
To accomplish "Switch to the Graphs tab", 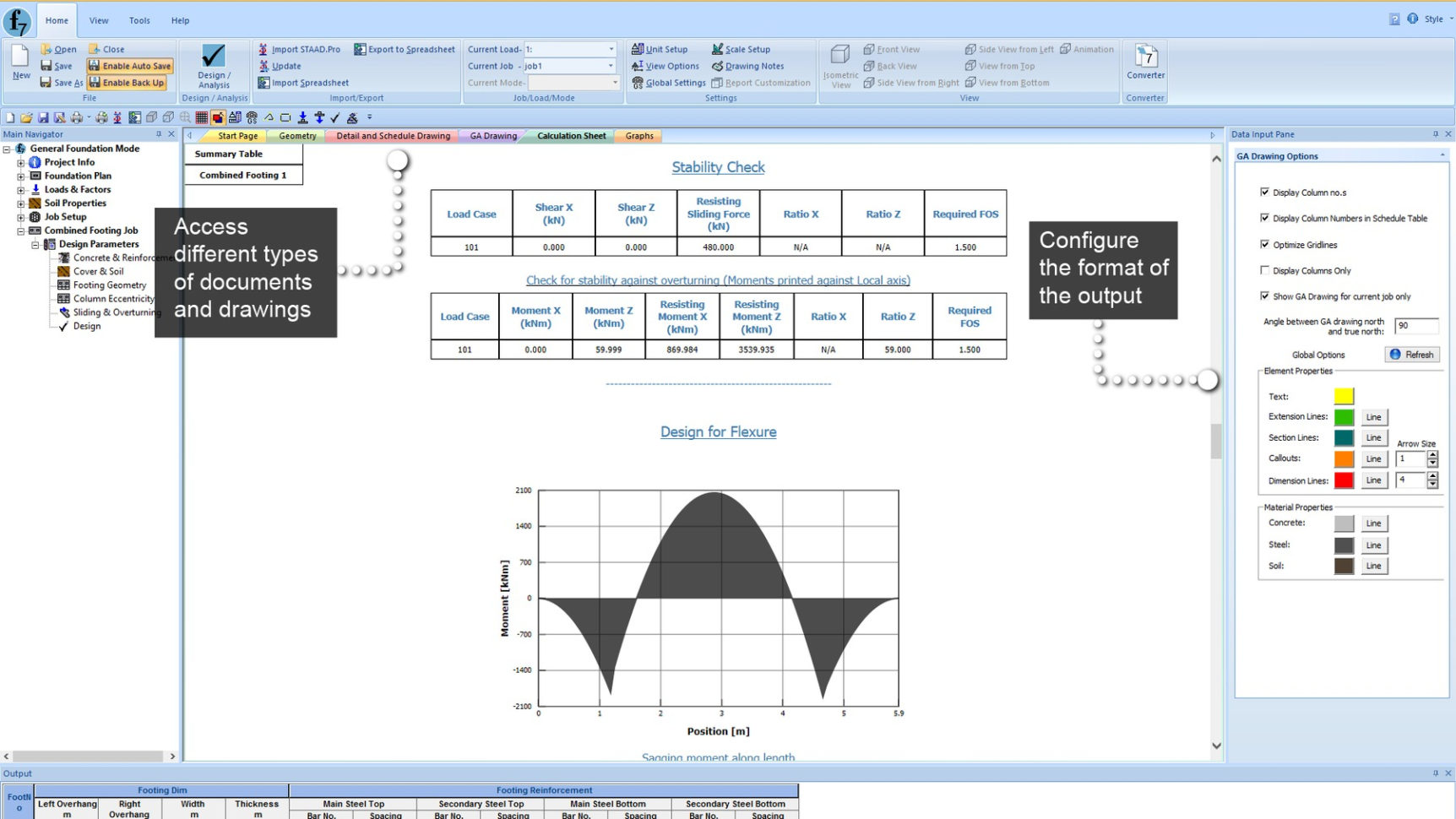I will click(x=638, y=135).
